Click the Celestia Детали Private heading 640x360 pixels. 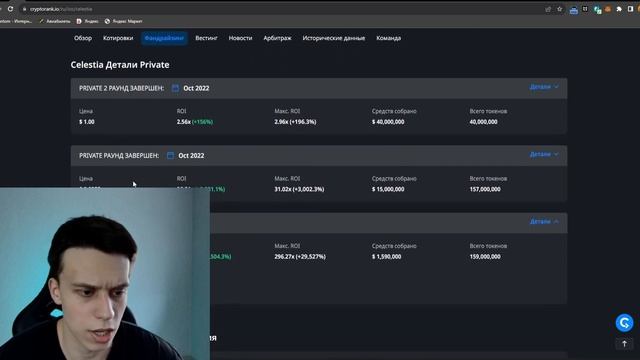pyautogui.click(x=120, y=65)
